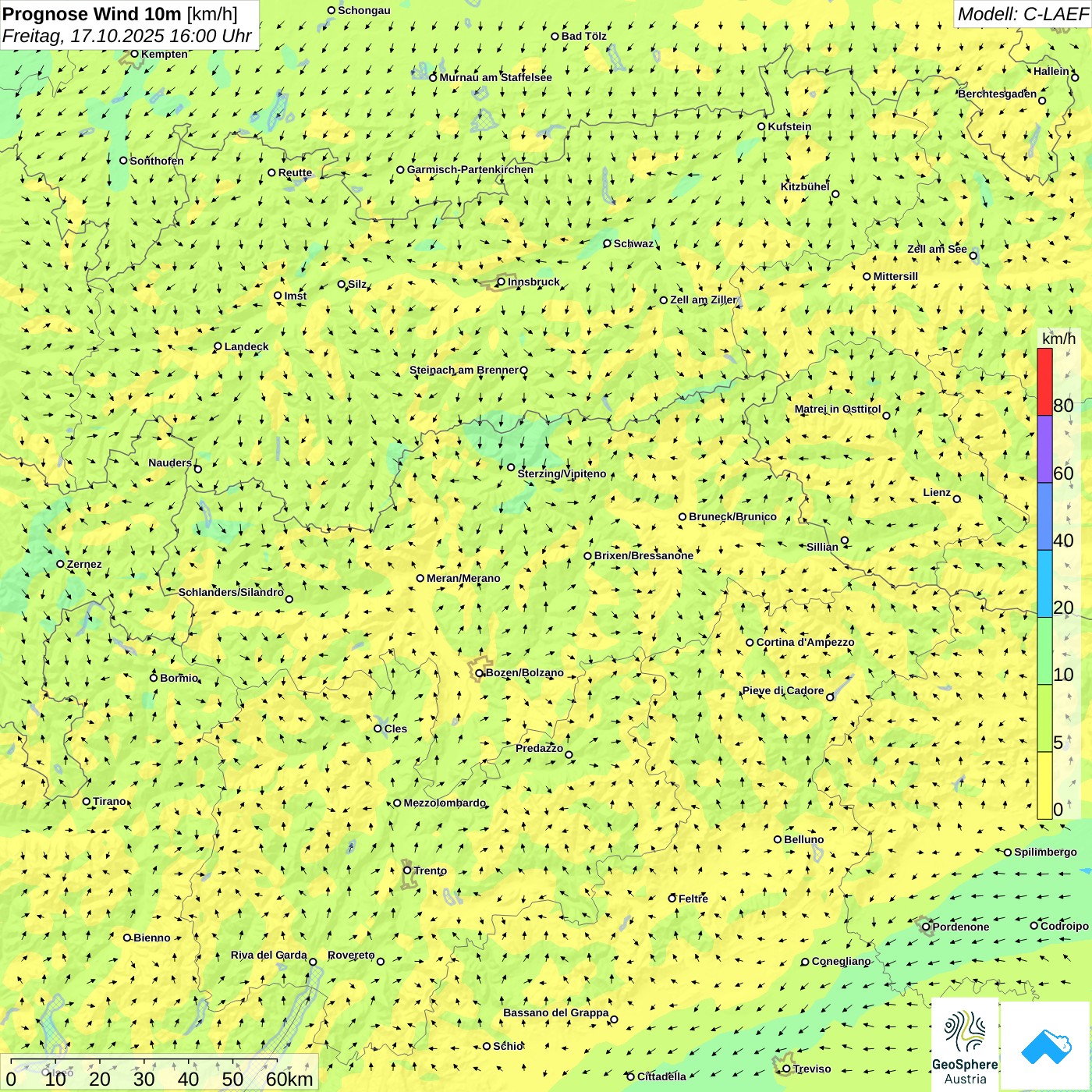The image size is (1092, 1092).
Task: Click the Trento city label
Action: [431, 870]
